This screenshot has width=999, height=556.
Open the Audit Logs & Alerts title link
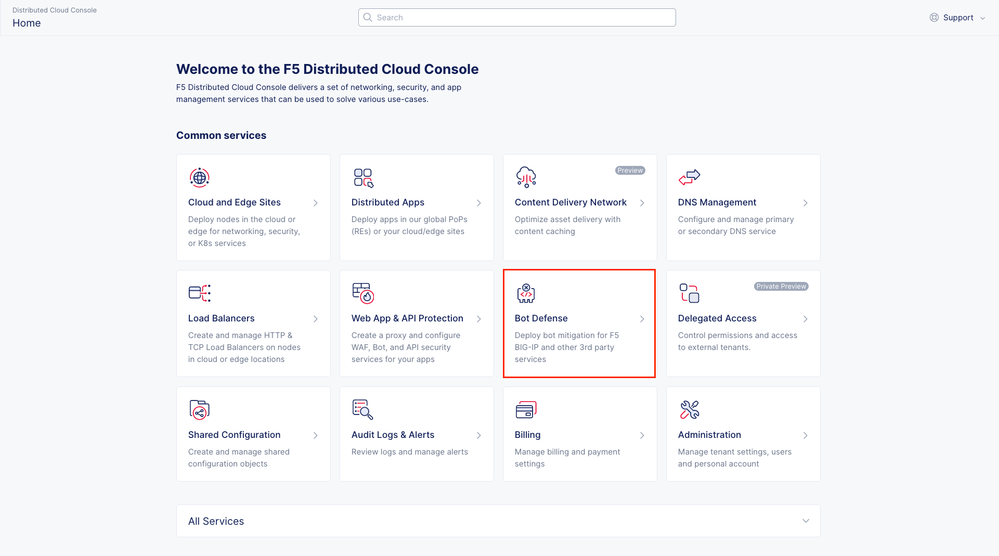pyautogui.click(x=393, y=435)
